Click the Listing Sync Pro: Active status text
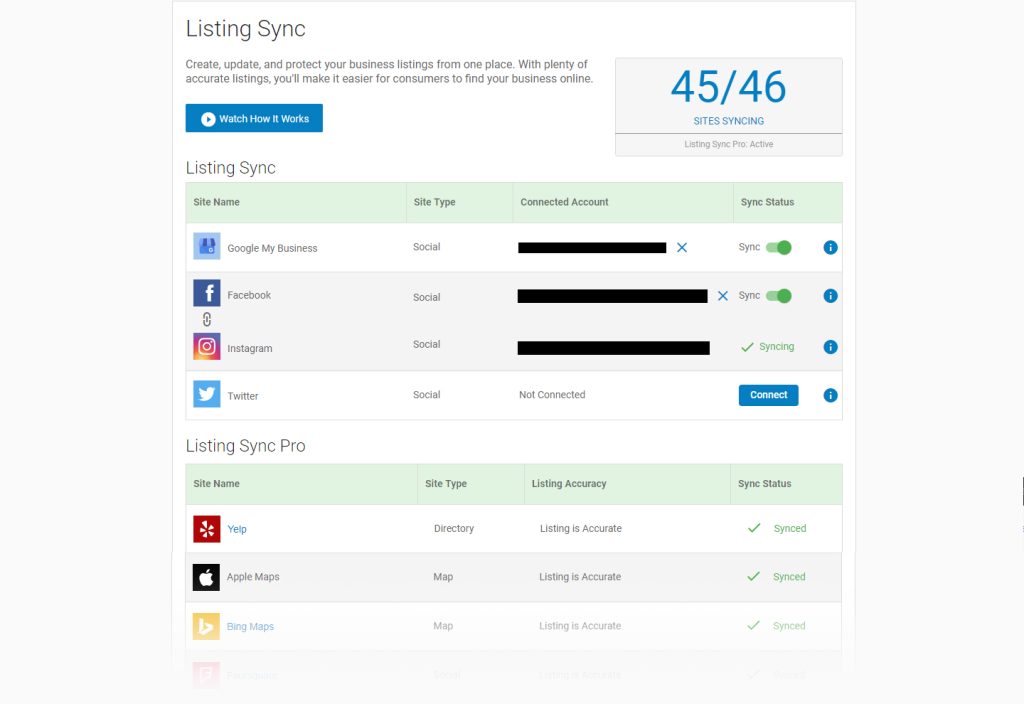 [x=729, y=144]
